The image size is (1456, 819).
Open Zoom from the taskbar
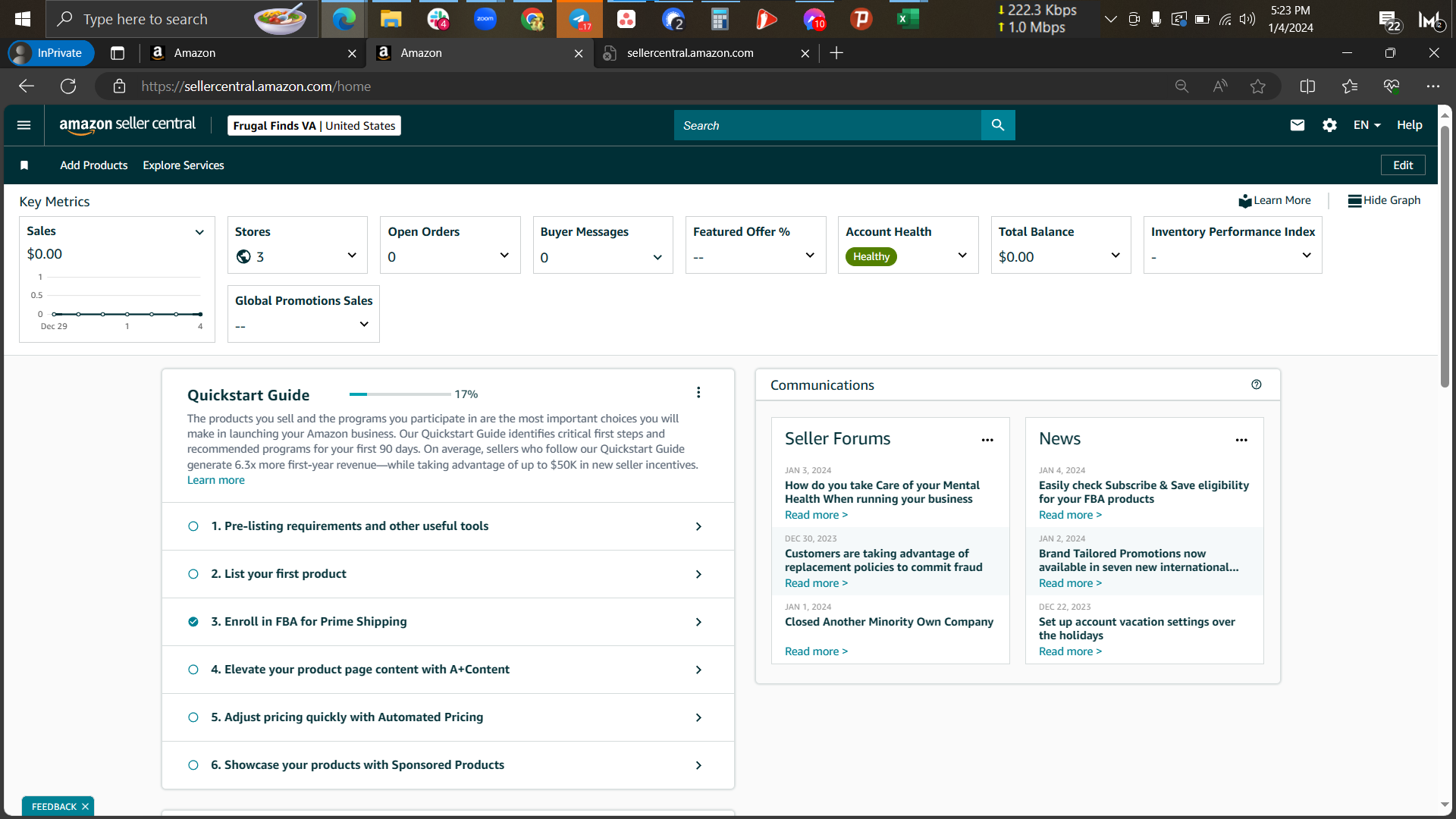tap(485, 19)
